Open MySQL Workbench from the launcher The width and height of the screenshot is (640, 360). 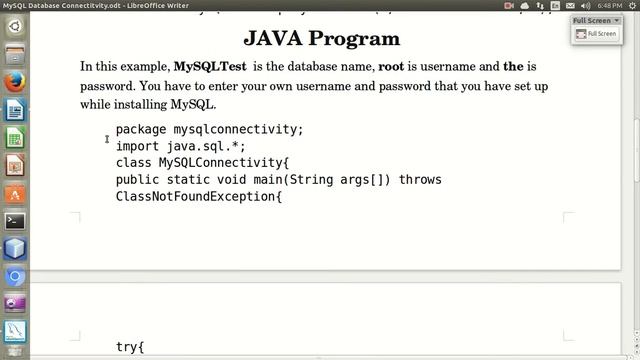(x=15, y=331)
